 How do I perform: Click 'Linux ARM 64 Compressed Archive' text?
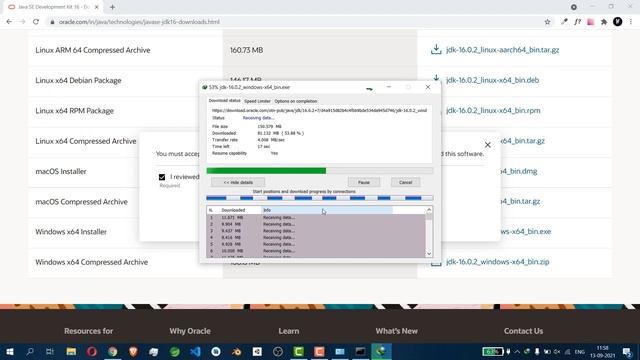[x=93, y=50]
